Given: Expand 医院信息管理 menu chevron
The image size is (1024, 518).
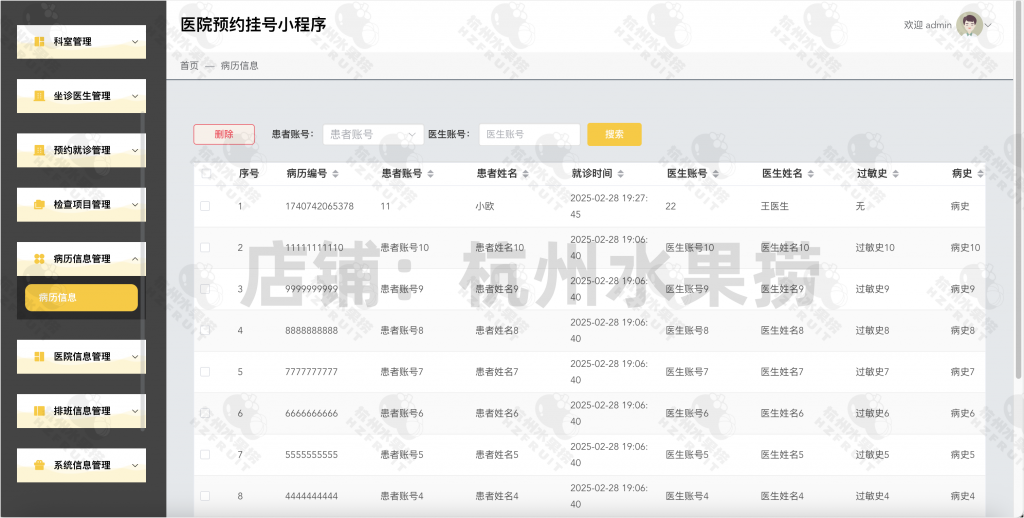Looking at the screenshot, I should pyautogui.click(x=135, y=357).
